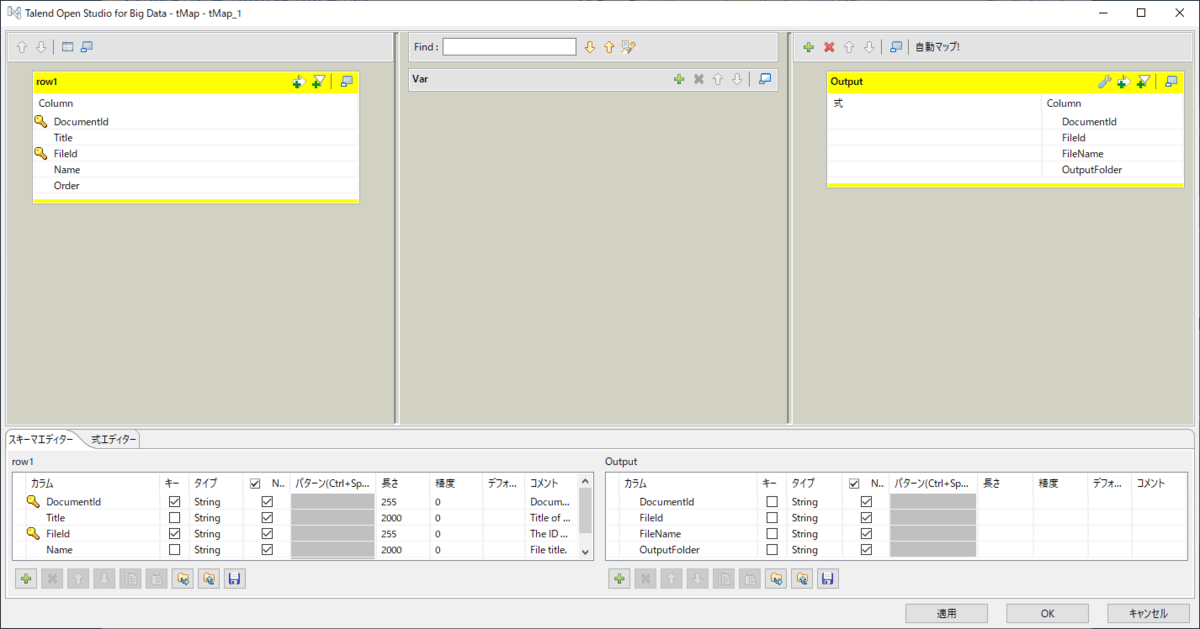The width and height of the screenshot is (1200, 629).
Task: Enable the expression filter icon in Output header
Action: click(1143, 82)
